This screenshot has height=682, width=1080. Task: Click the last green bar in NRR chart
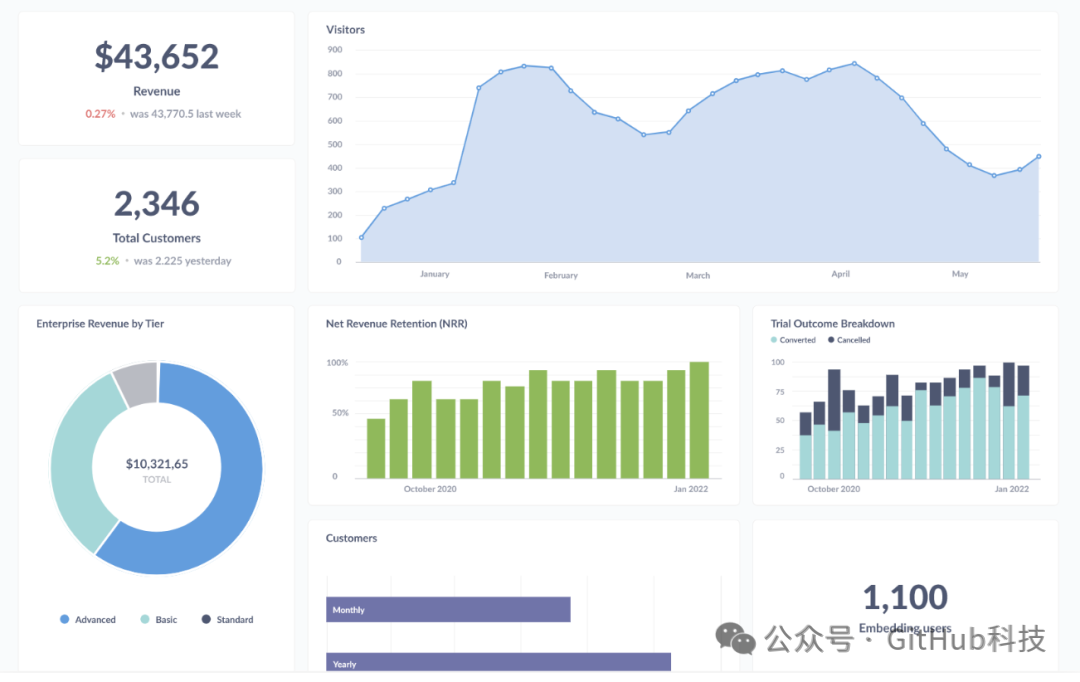(x=699, y=420)
